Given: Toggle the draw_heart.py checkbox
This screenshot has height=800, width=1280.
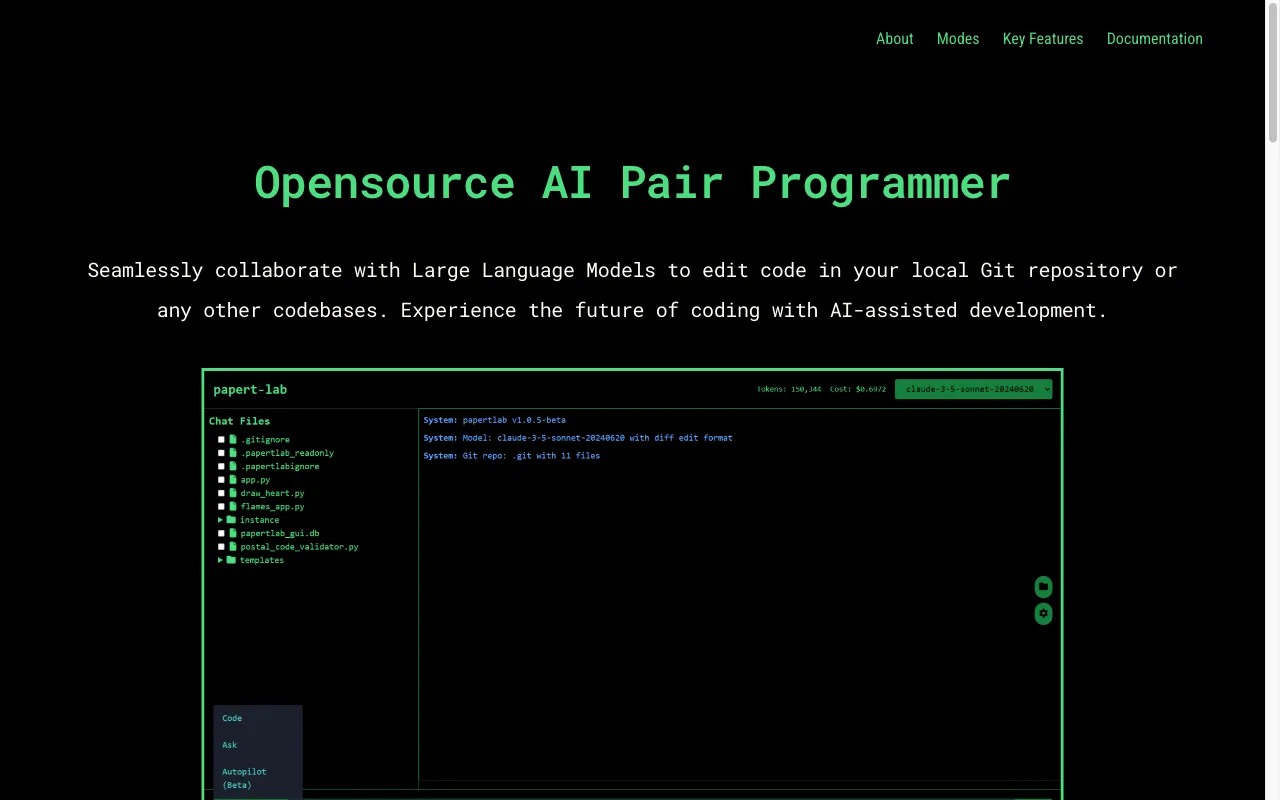Looking at the screenshot, I should [222, 493].
